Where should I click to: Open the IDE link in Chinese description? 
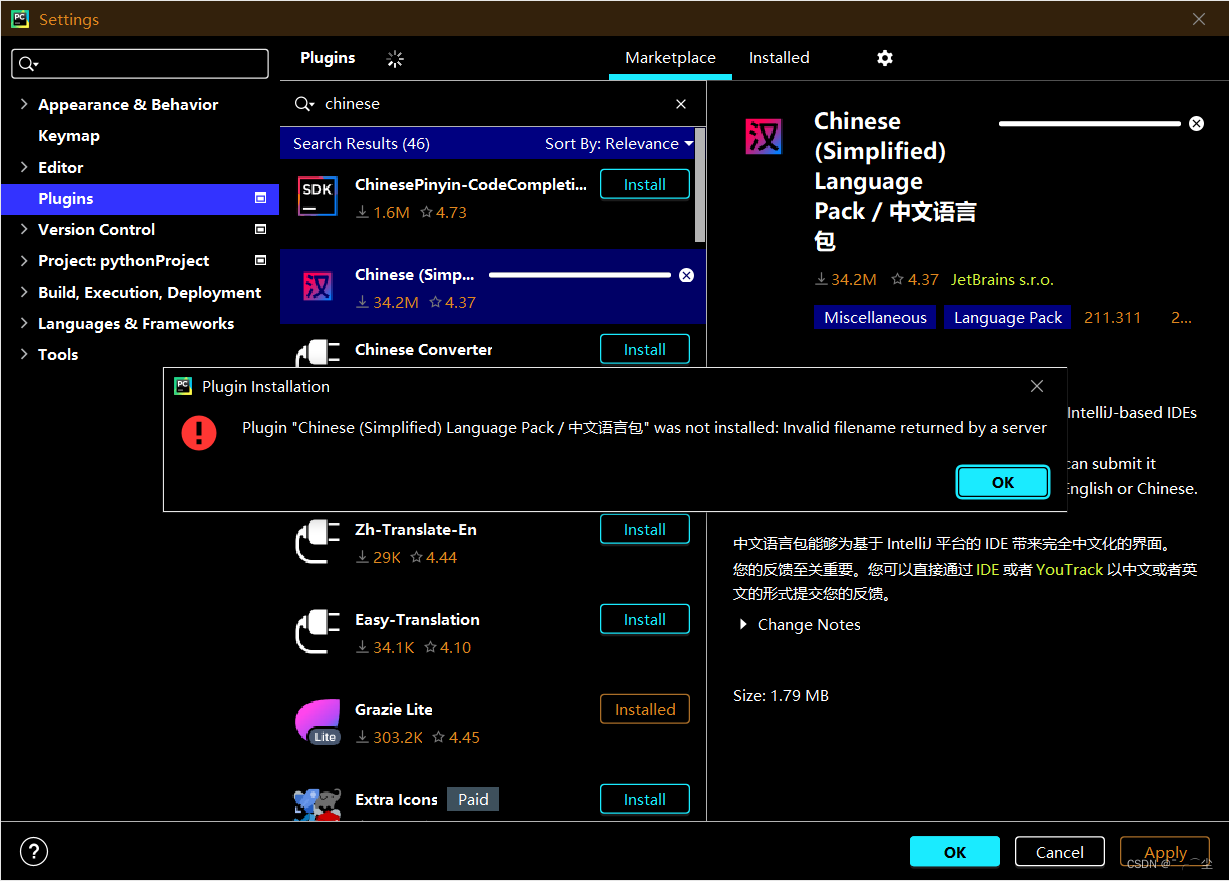pyautogui.click(x=988, y=568)
